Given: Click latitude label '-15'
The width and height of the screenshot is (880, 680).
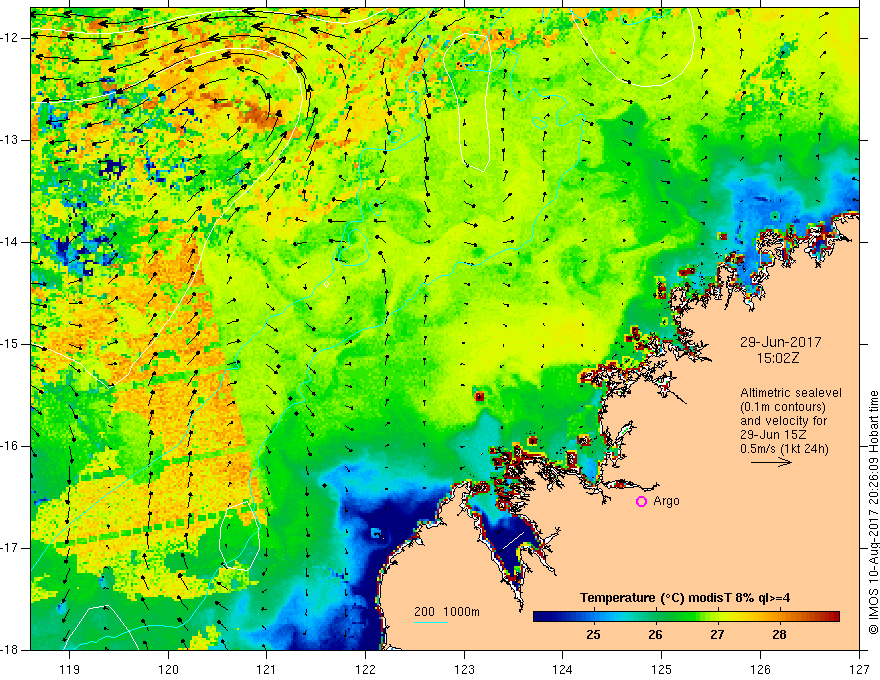Looking at the screenshot, I should pyautogui.click(x=11, y=344).
